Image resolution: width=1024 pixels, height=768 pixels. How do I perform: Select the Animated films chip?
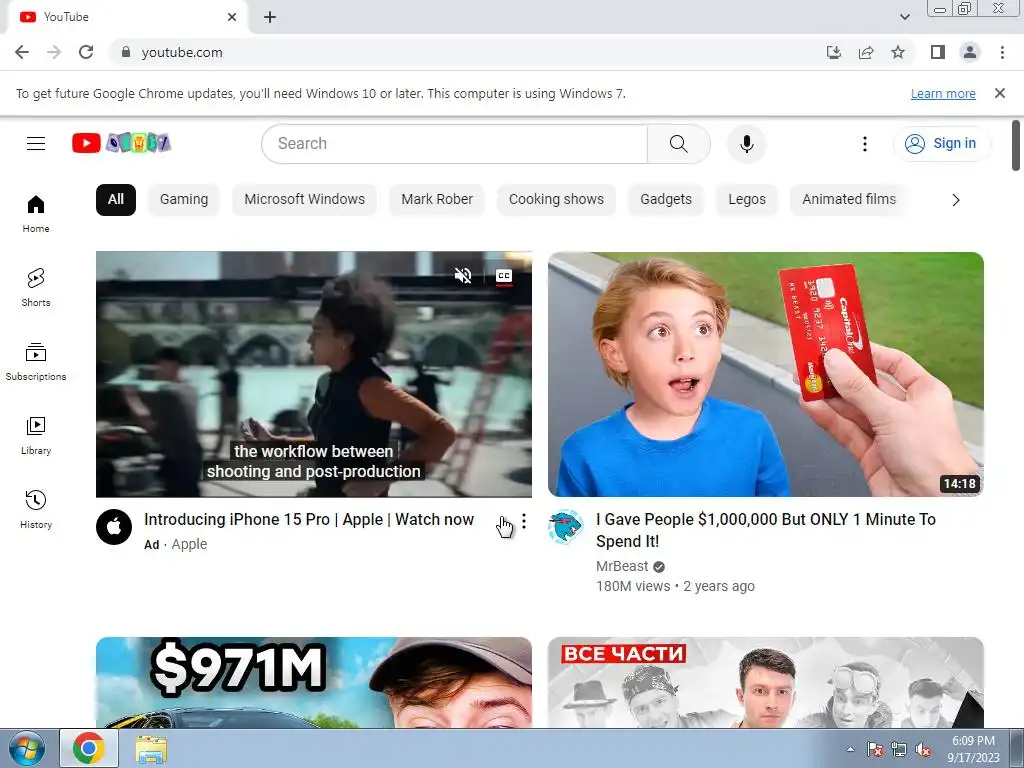[x=849, y=199]
